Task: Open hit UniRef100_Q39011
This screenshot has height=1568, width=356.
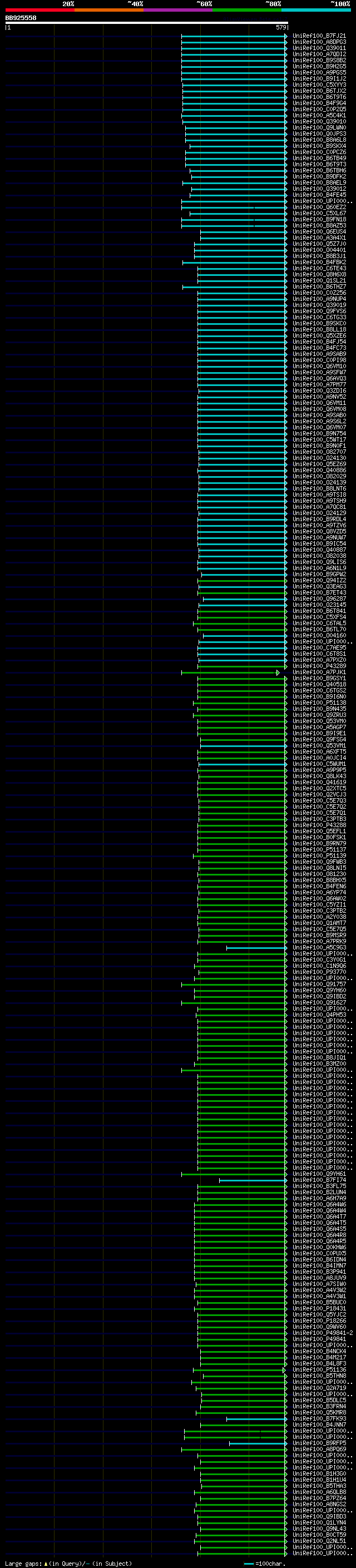Action: coord(319,48)
